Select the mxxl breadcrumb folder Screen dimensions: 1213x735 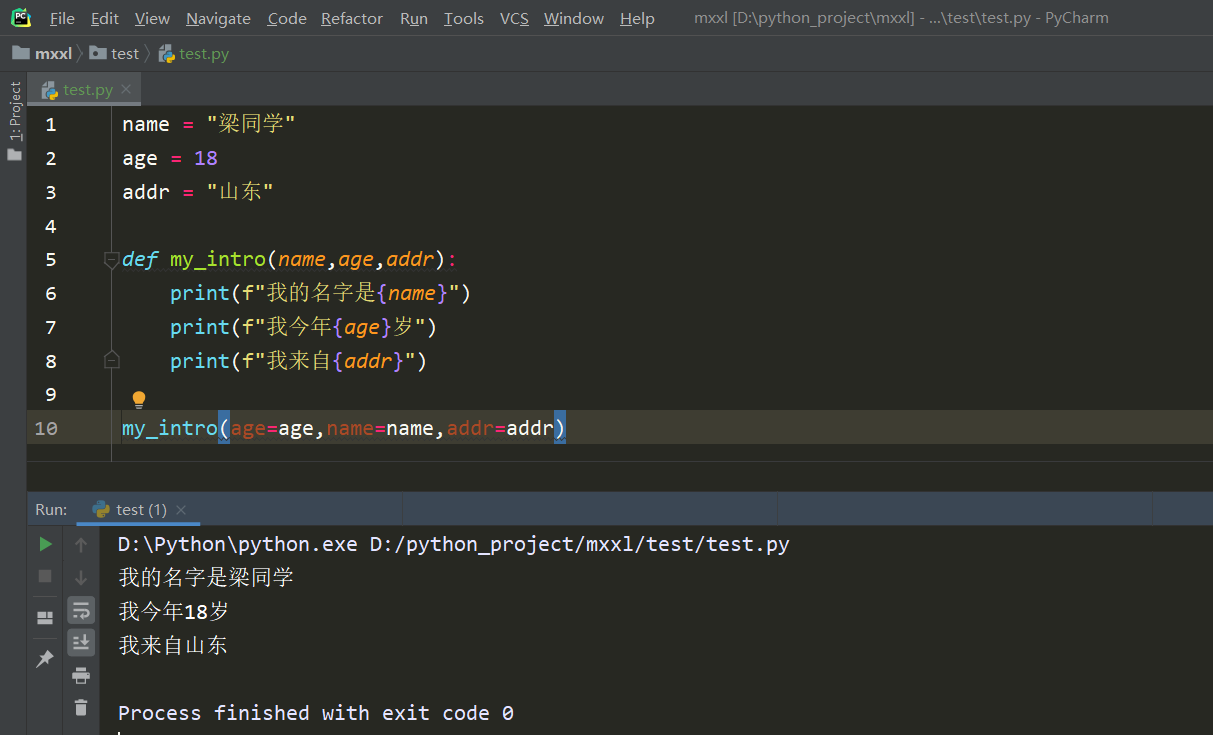[42, 53]
